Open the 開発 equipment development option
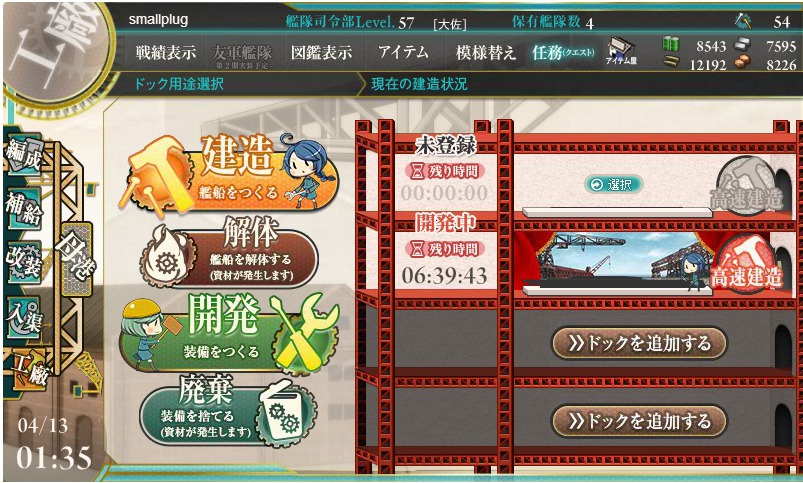803x483 pixels. pyautogui.click(x=229, y=334)
